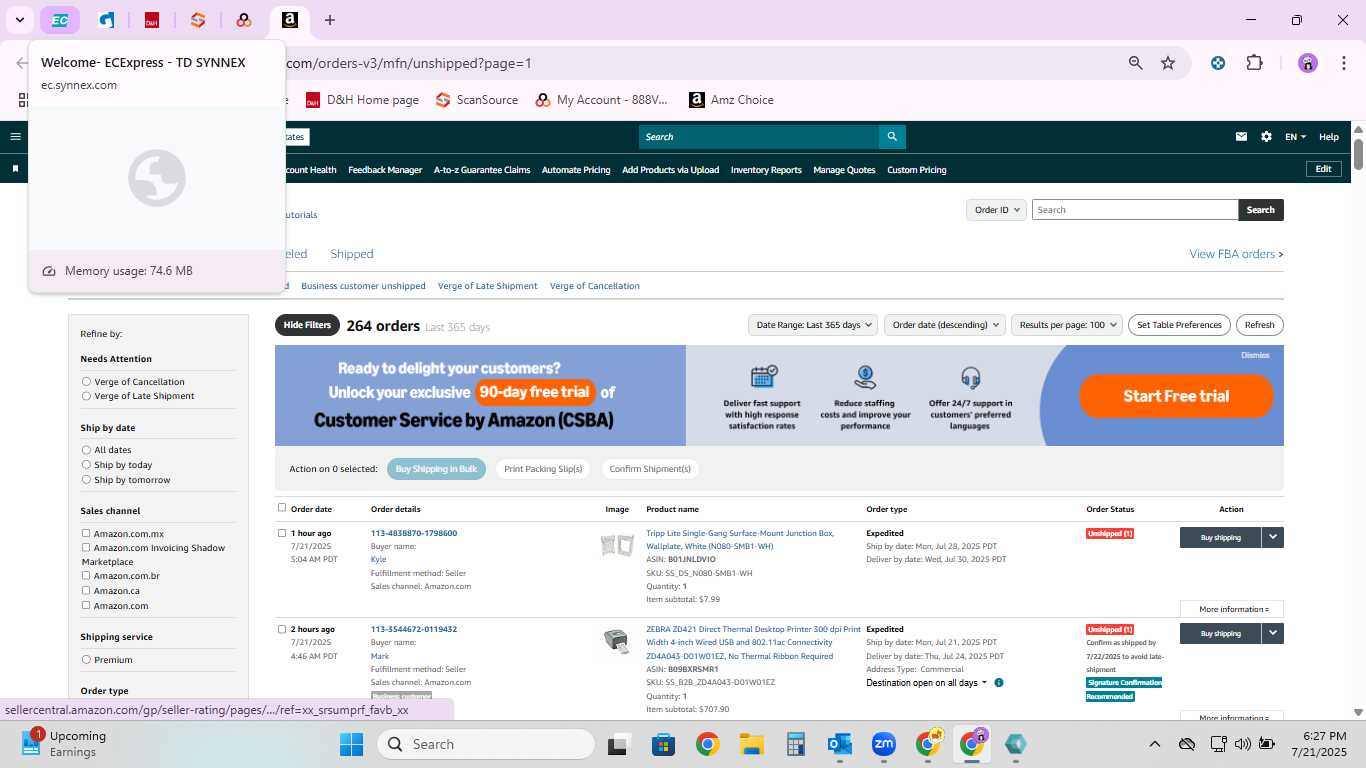1366x768 pixels.
Task: Select the Verge of Cancellation radio button
Action: 86,382
